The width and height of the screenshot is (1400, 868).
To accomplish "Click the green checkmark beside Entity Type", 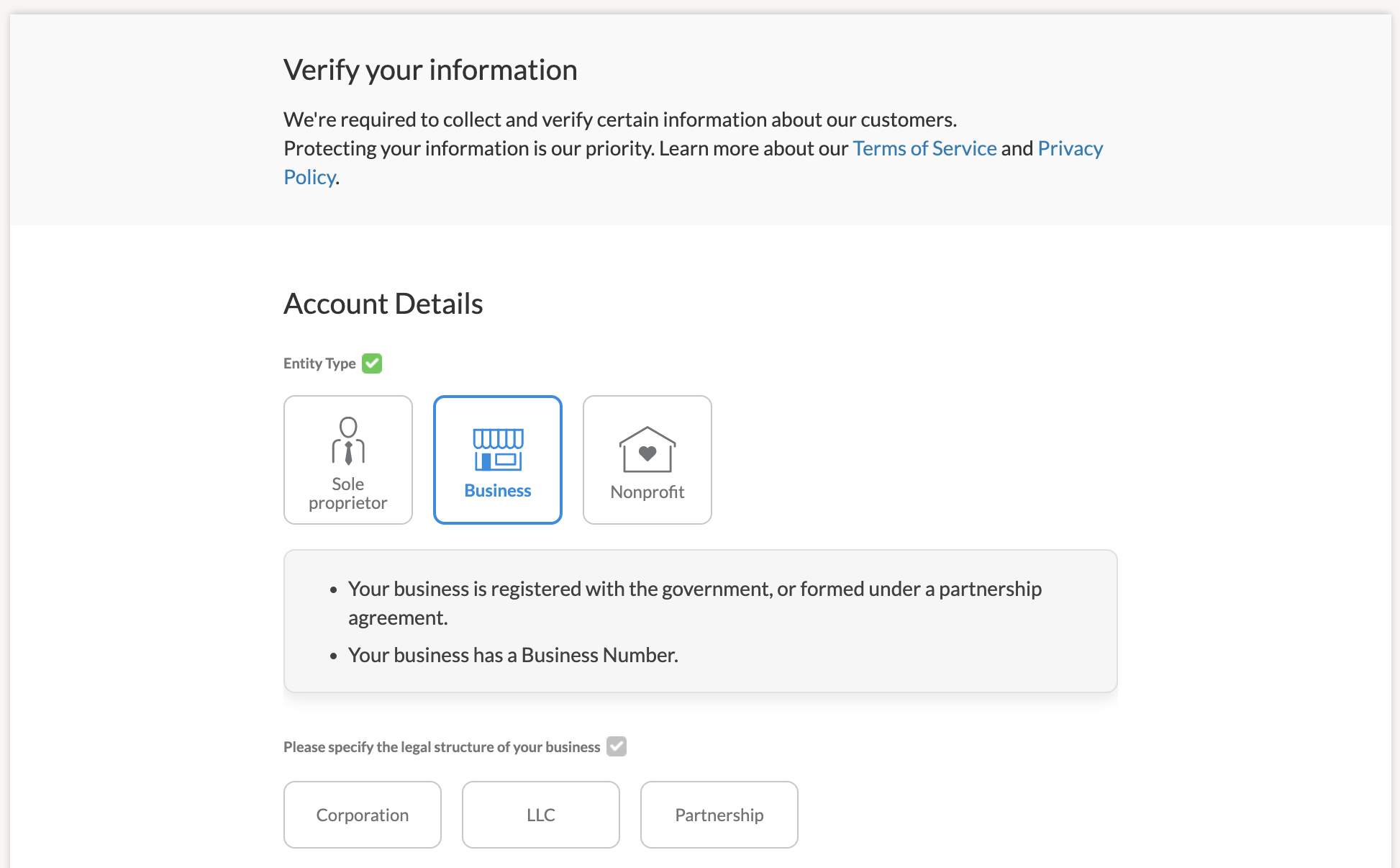I will [x=372, y=363].
